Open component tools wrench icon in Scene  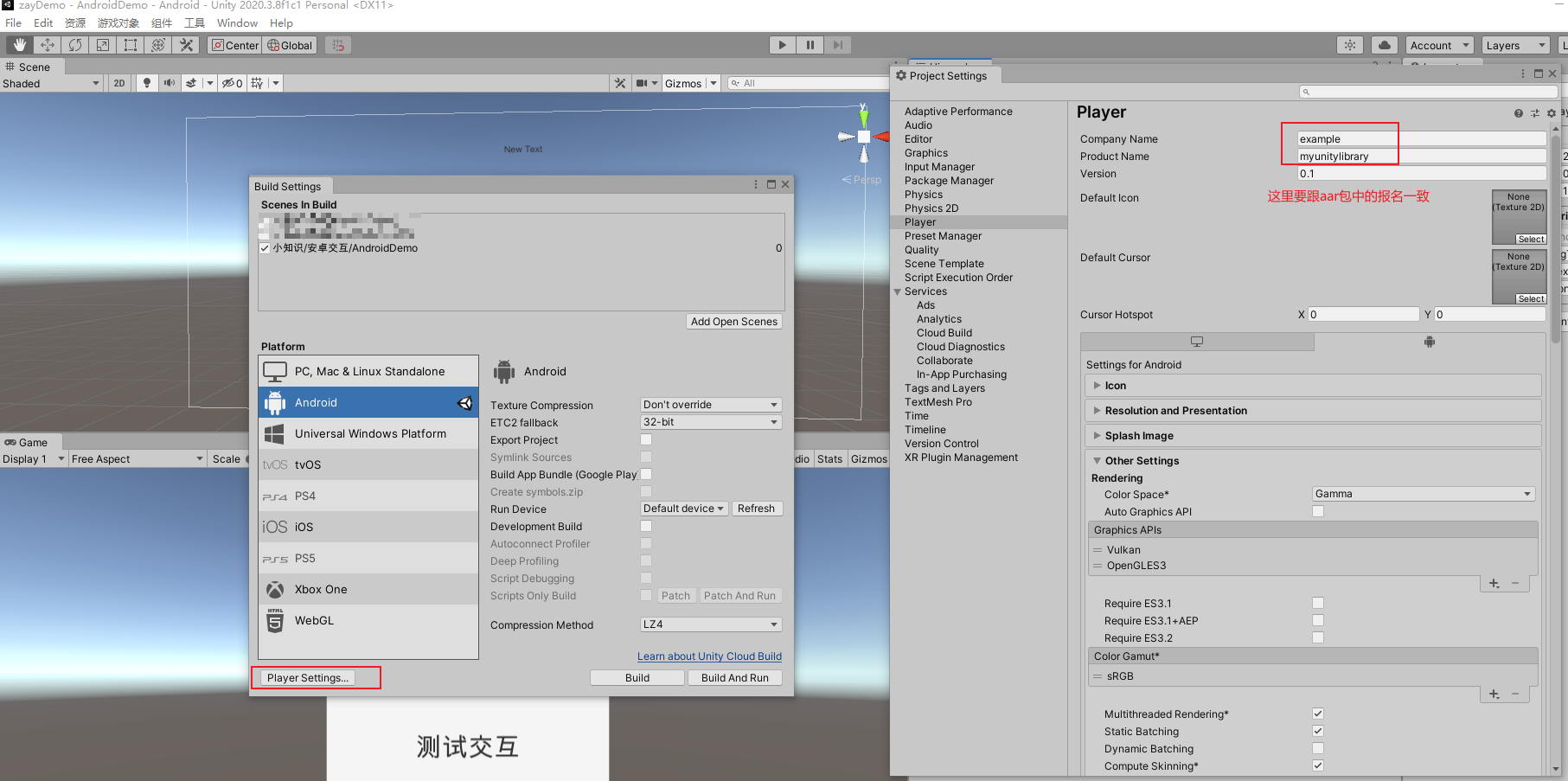pyautogui.click(x=620, y=83)
